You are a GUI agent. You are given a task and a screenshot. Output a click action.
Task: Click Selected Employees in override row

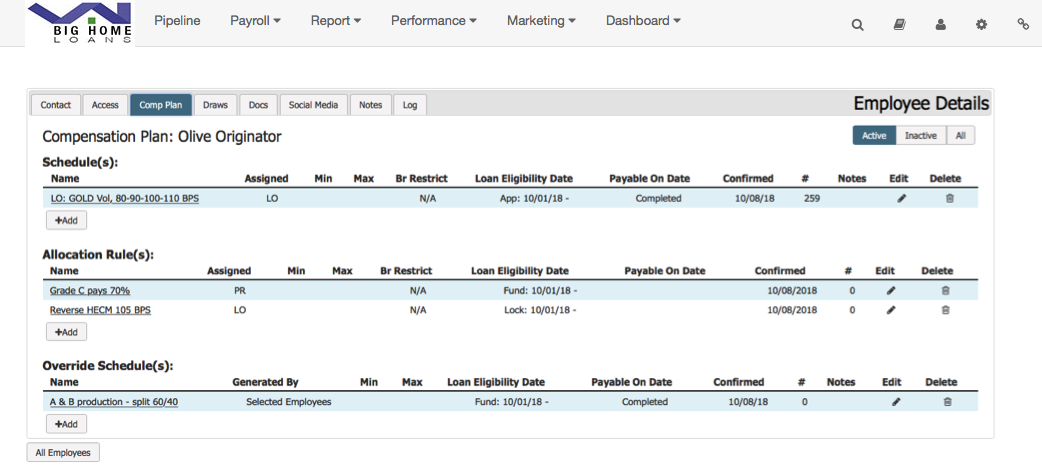point(288,402)
